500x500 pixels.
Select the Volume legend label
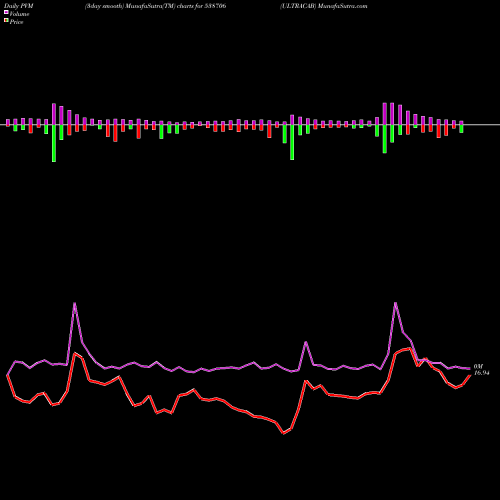tap(19, 14)
